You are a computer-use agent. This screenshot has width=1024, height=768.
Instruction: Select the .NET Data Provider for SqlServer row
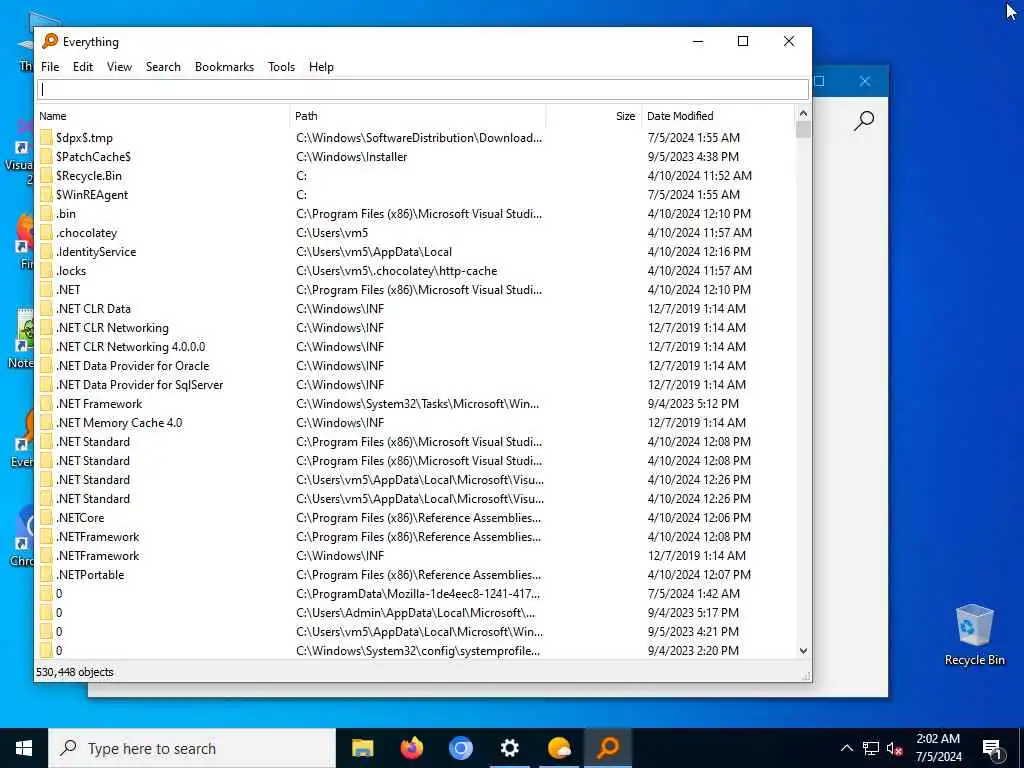pos(417,385)
